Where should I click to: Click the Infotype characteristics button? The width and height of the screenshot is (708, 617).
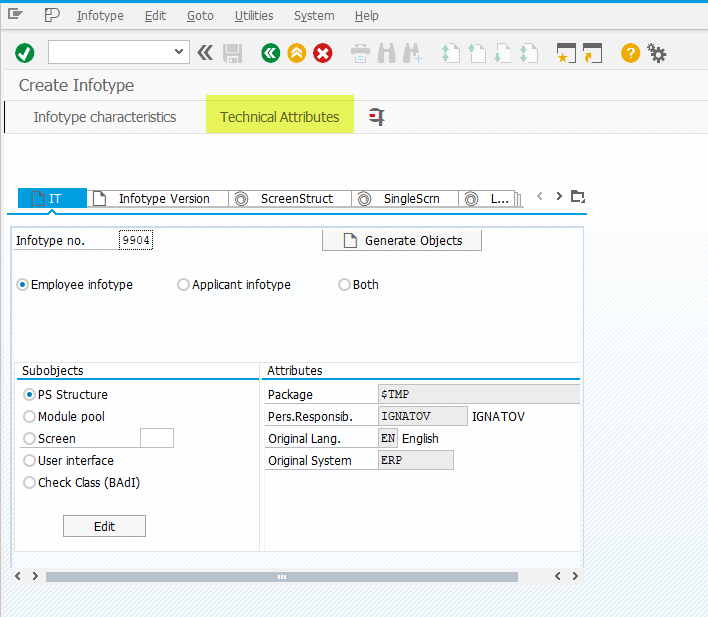click(105, 117)
